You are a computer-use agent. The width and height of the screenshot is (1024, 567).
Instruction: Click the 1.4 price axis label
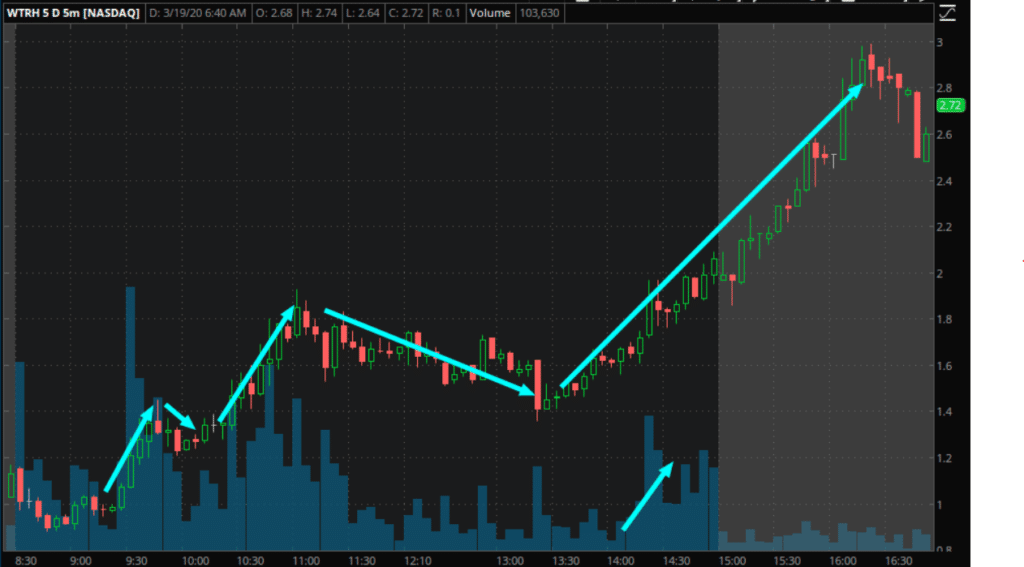[944, 412]
